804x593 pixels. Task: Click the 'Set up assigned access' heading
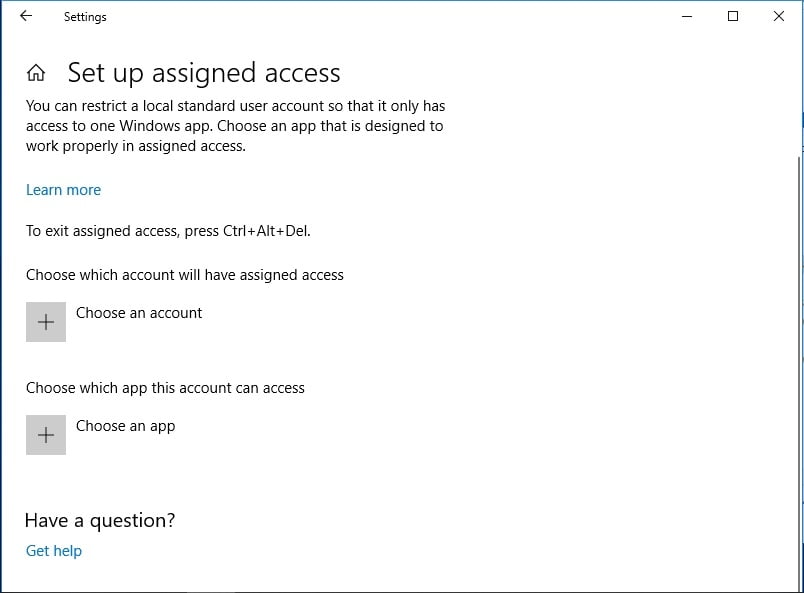tap(204, 73)
